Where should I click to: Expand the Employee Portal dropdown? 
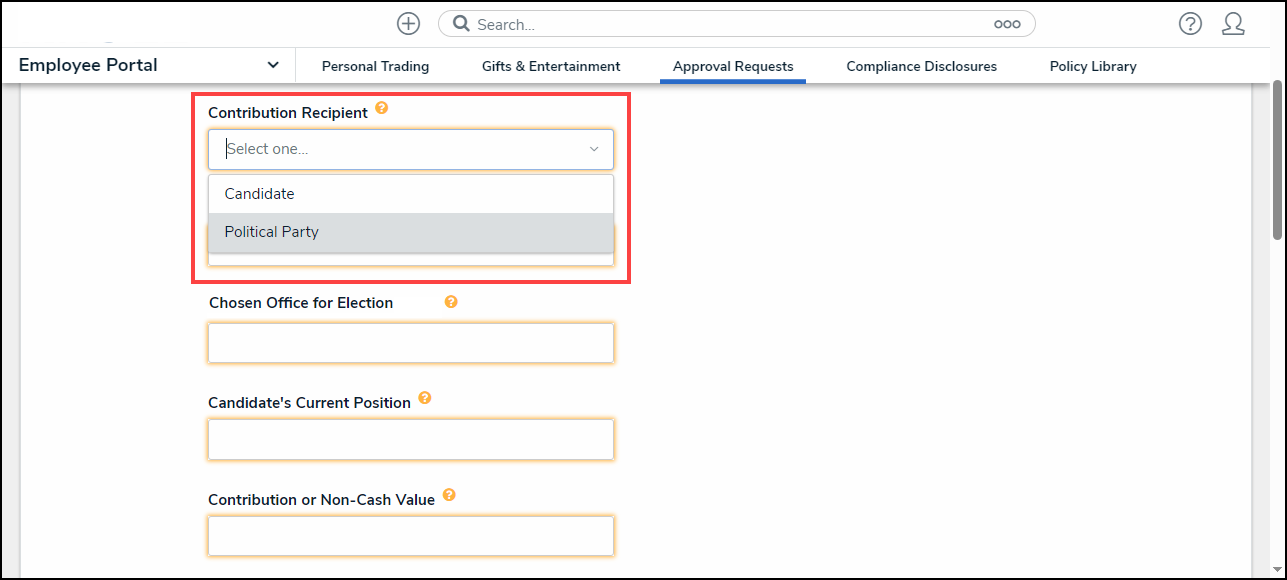(272, 64)
